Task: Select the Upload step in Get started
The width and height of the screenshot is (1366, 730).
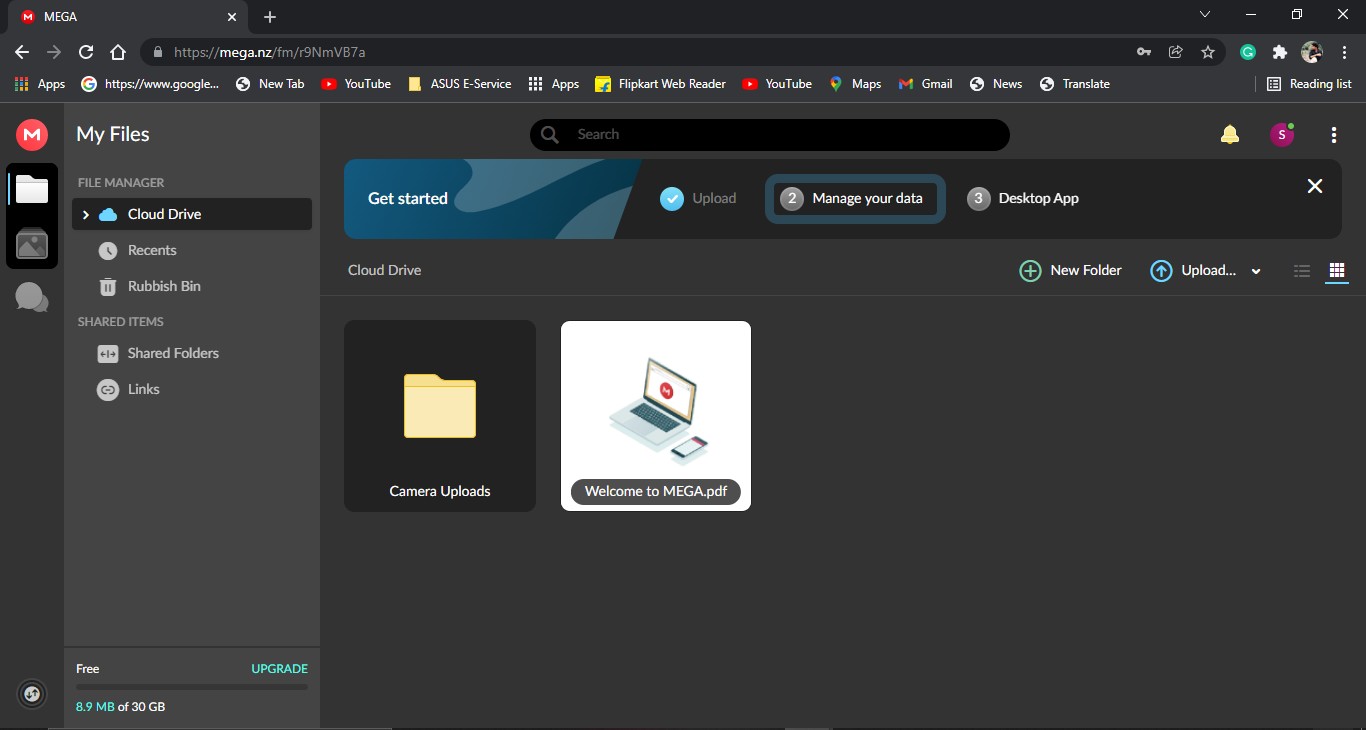Action: (698, 198)
